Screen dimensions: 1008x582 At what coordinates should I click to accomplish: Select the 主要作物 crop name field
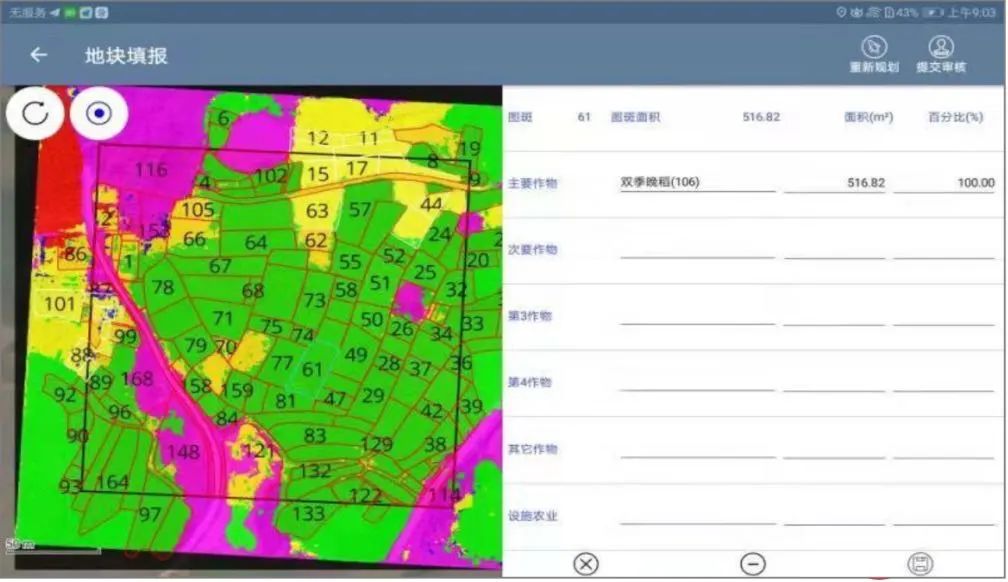tap(697, 182)
